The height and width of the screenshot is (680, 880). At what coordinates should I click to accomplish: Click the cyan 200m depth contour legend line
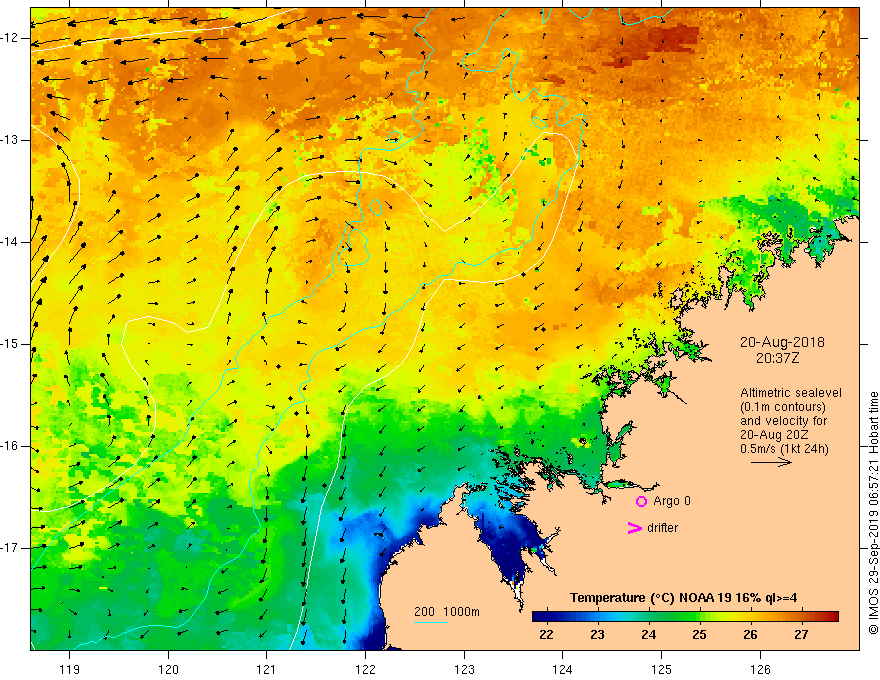click(430, 622)
